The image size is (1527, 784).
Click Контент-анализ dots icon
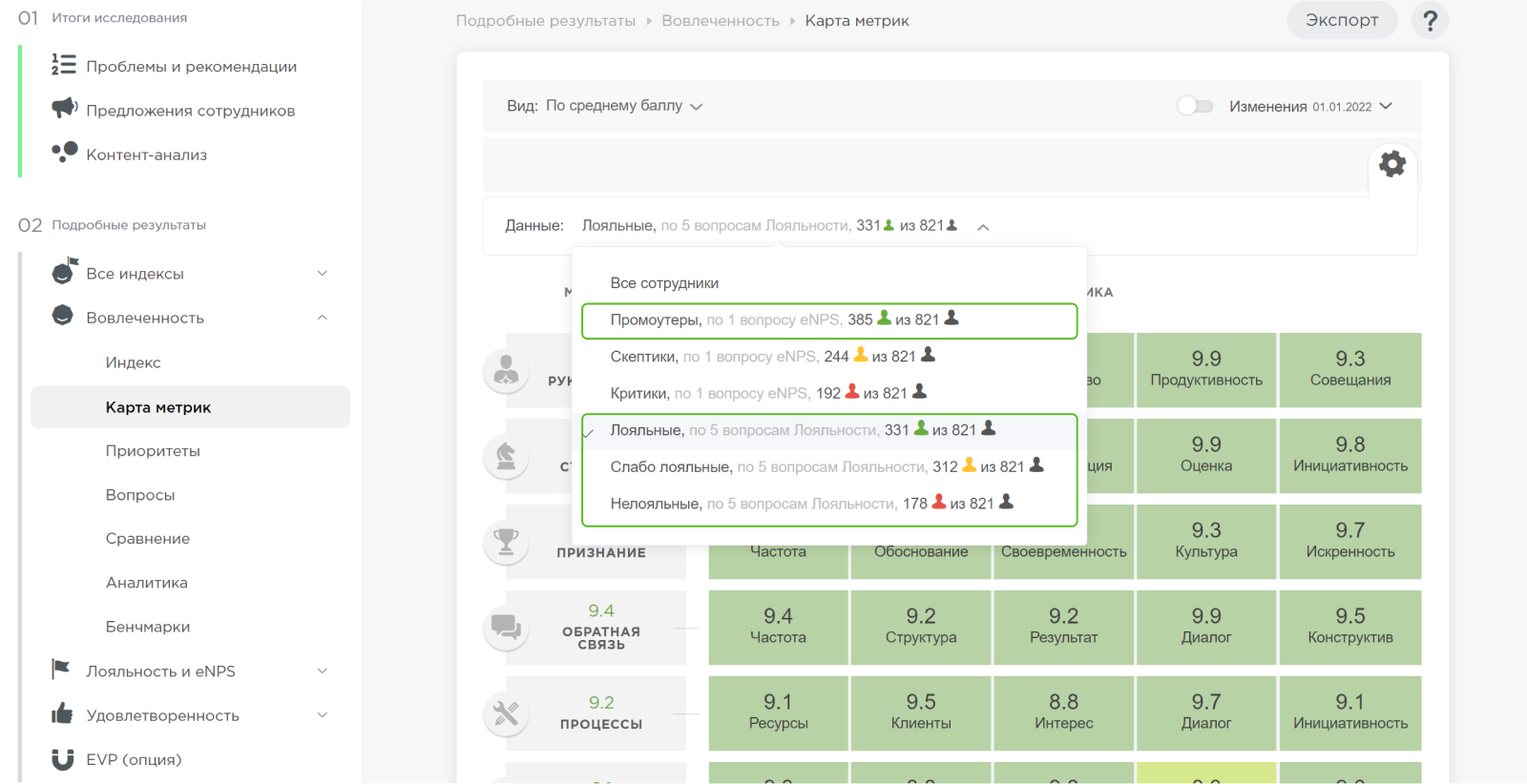click(x=64, y=152)
